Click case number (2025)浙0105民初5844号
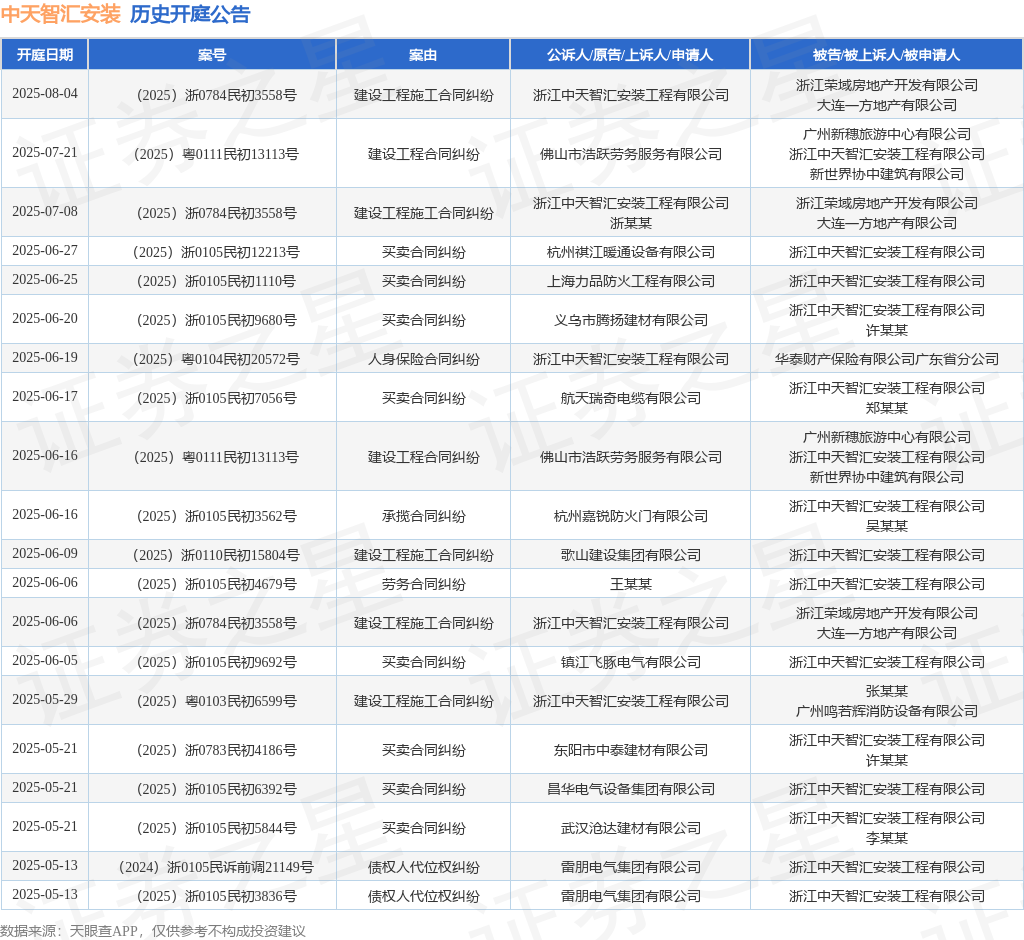 tap(216, 828)
